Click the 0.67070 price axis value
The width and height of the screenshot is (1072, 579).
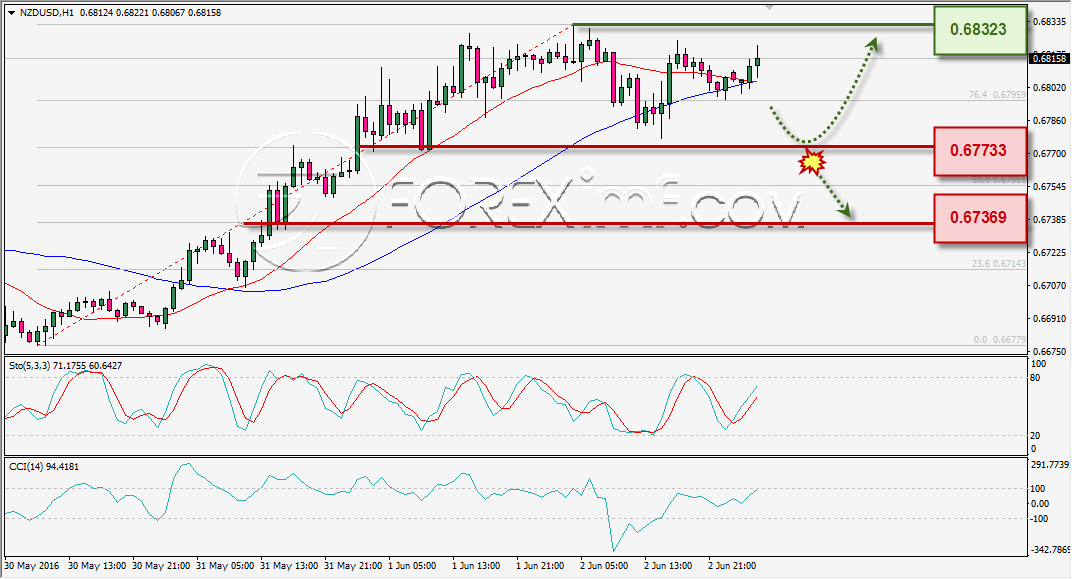coord(1049,285)
